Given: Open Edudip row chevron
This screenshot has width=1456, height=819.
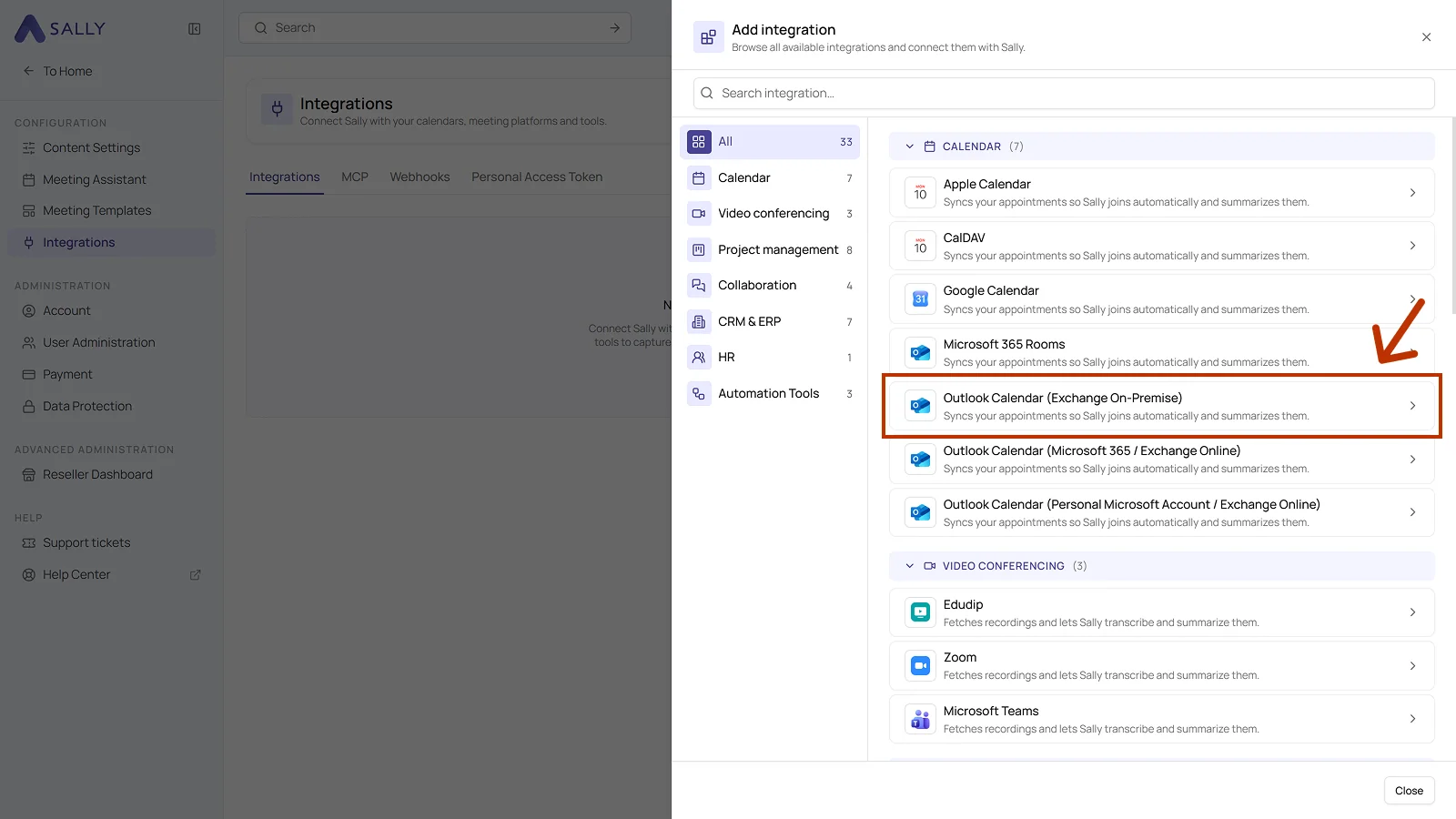Looking at the screenshot, I should [1412, 612].
